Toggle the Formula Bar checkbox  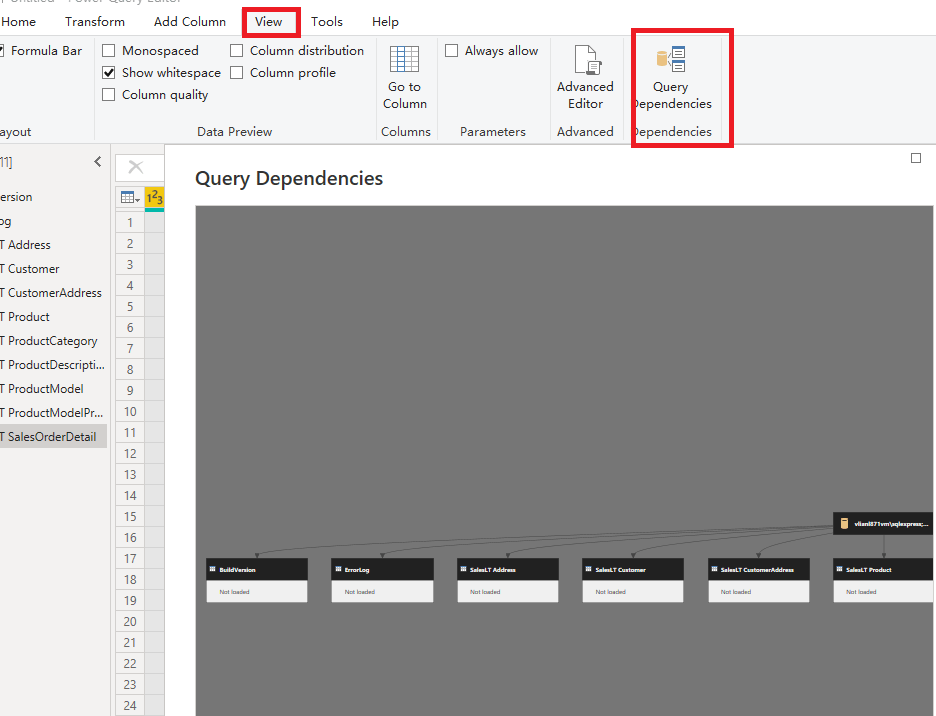(2, 51)
